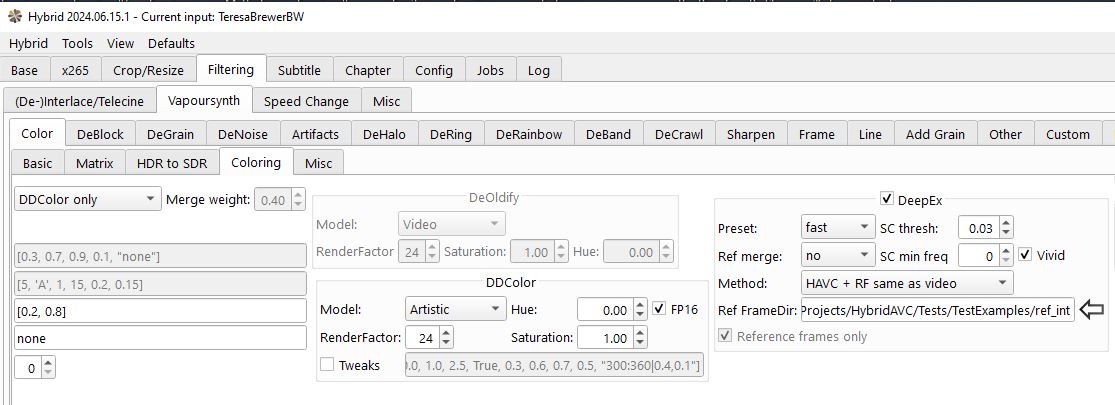
Task: Open the HDR to SDR tab
Action: pyautogui.click(x=172, y=163)
